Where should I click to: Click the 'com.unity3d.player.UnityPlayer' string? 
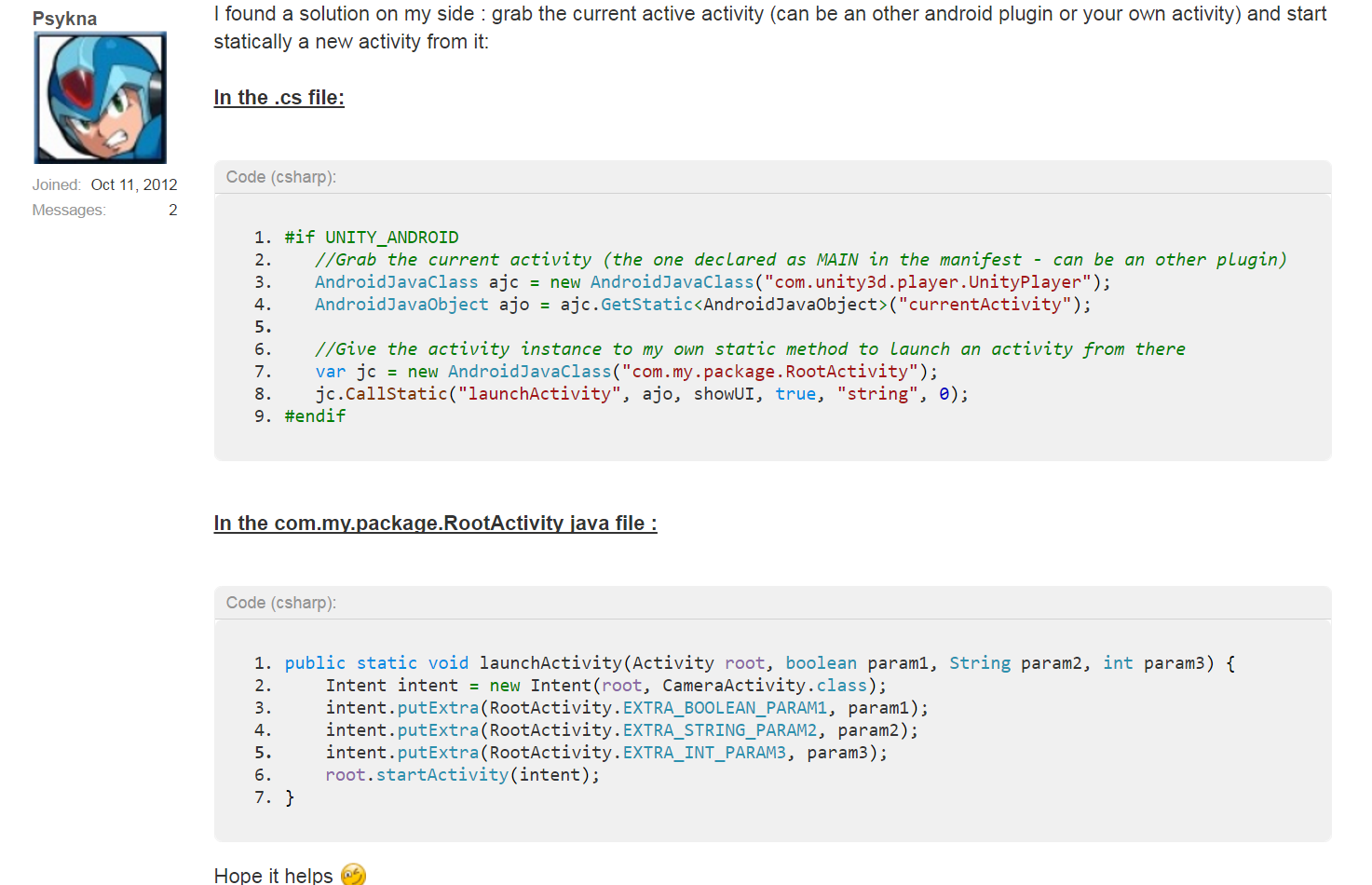coord(928,282)
